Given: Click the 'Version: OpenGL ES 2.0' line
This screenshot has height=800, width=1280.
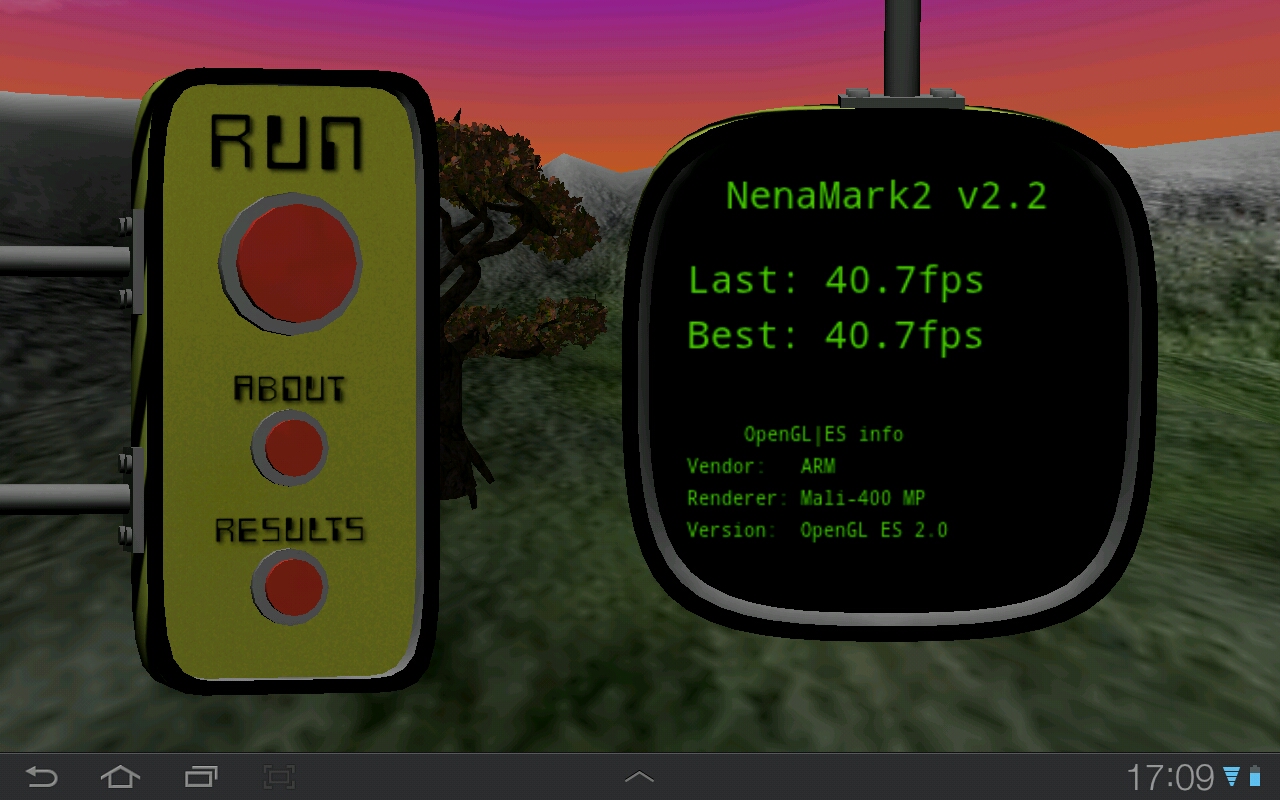Looking at the screenshot, I should (x=817, y=530).
